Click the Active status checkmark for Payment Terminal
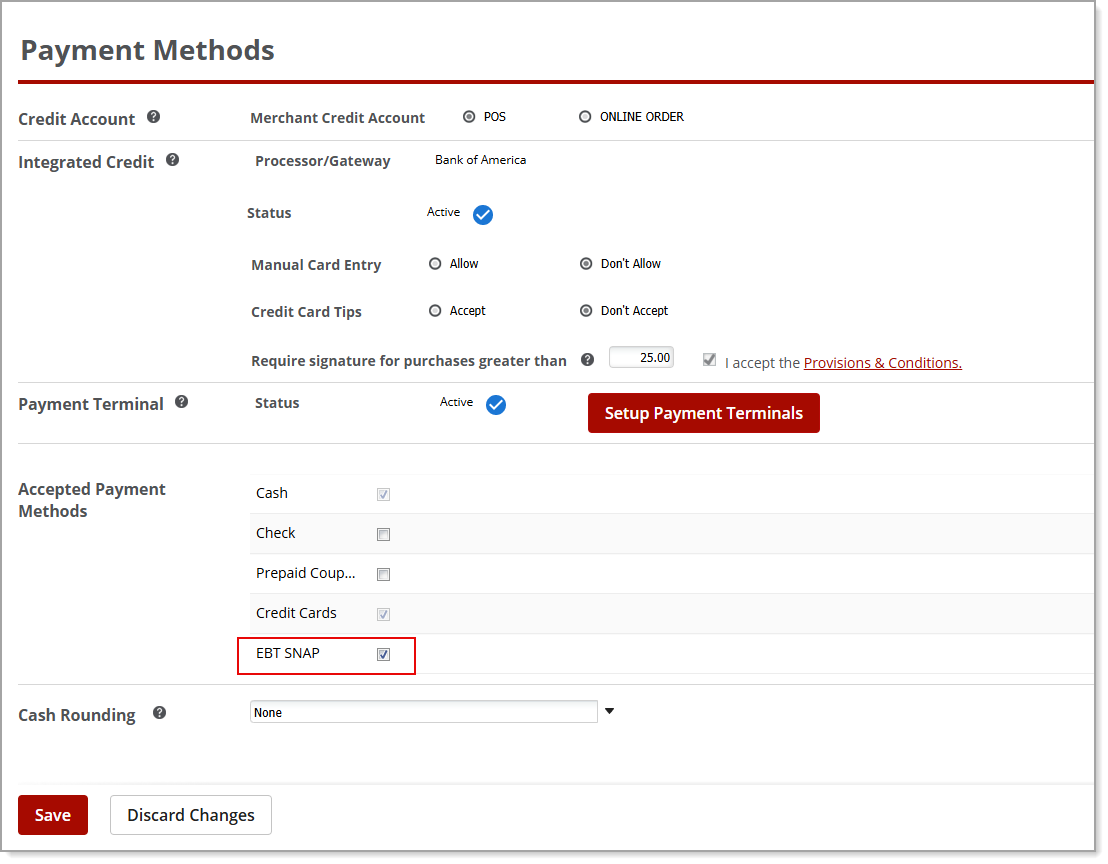The width and height of the screenshot is (1108, 864). pos(496,405)
